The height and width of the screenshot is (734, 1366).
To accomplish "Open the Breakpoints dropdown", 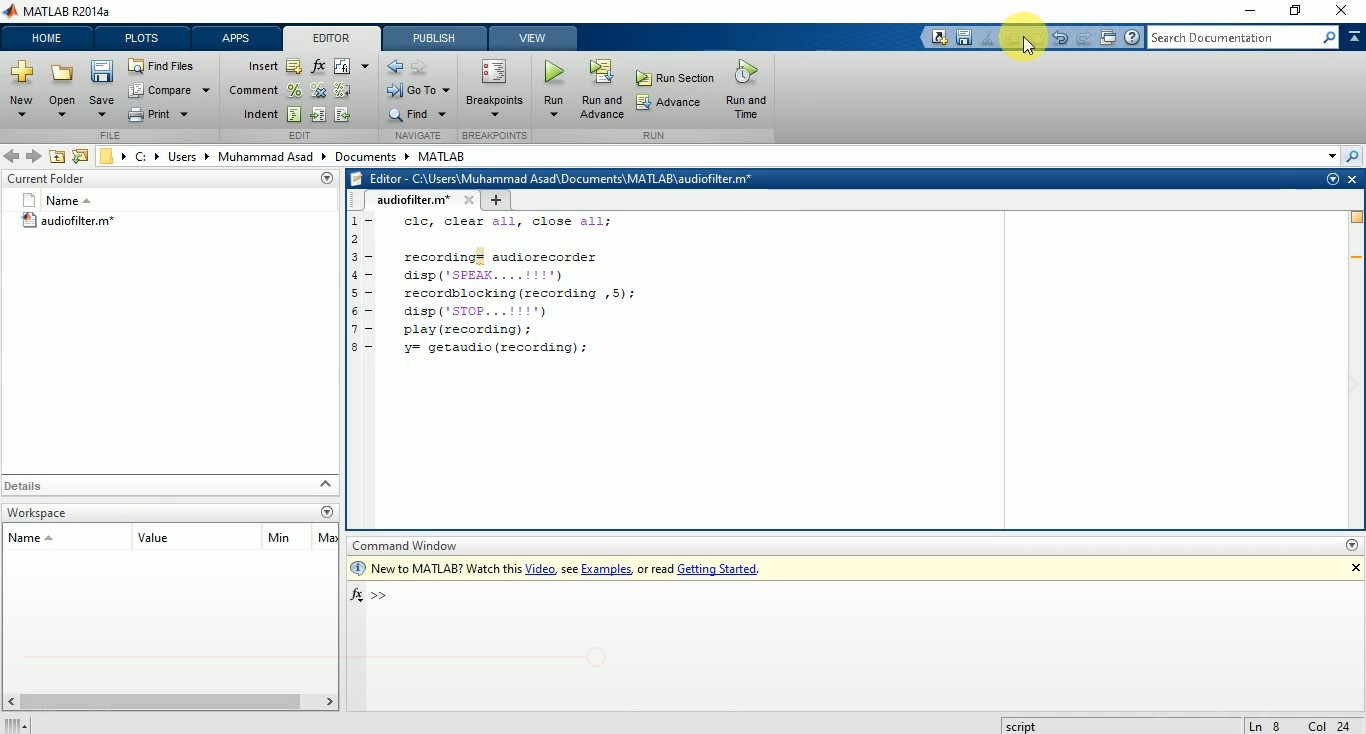I will click(x=493, y=112).
